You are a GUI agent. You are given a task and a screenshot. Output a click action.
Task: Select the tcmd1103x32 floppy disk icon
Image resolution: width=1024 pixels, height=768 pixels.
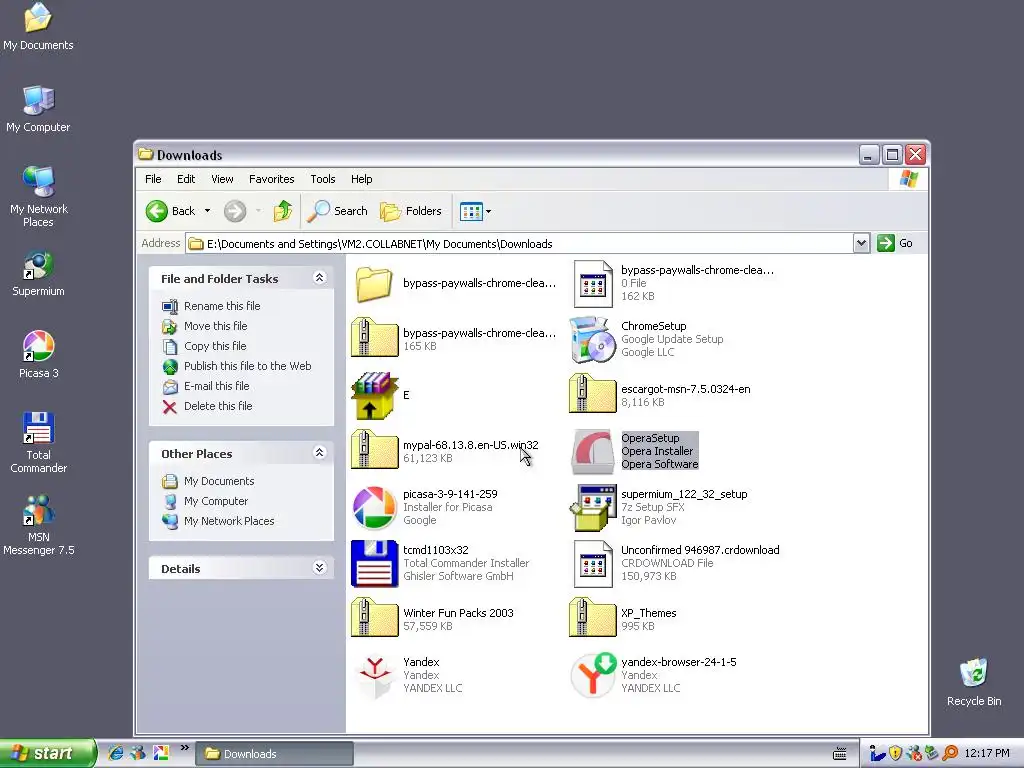pos(374,564)
